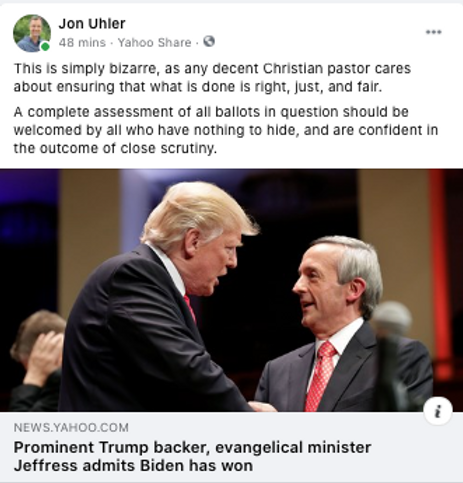Open Jon Uhler's round profile picture
The image size is (463, 483).
pyautogui.click(x=32, y=33)
